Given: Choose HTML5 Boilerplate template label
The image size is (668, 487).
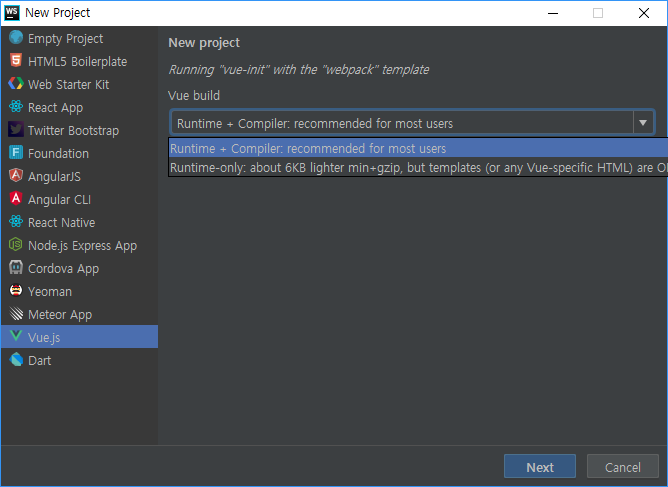Looking at the screenshot, I should click(78, 61).
